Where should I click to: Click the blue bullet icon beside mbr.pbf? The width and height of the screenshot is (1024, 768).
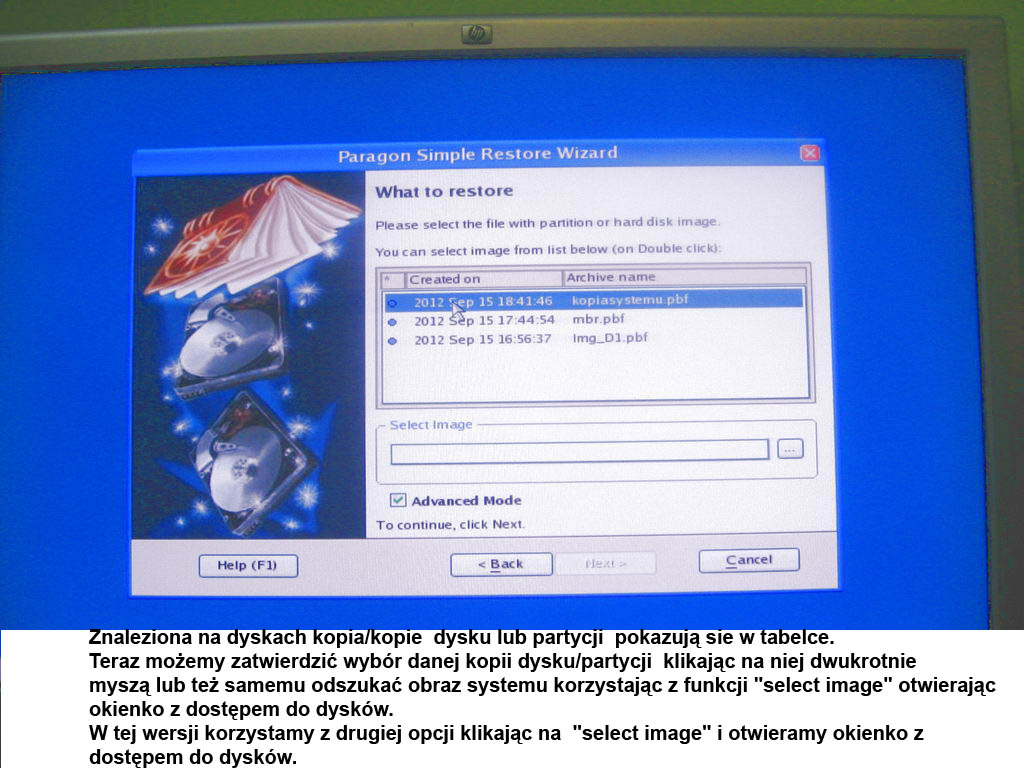tap(392, 322)
